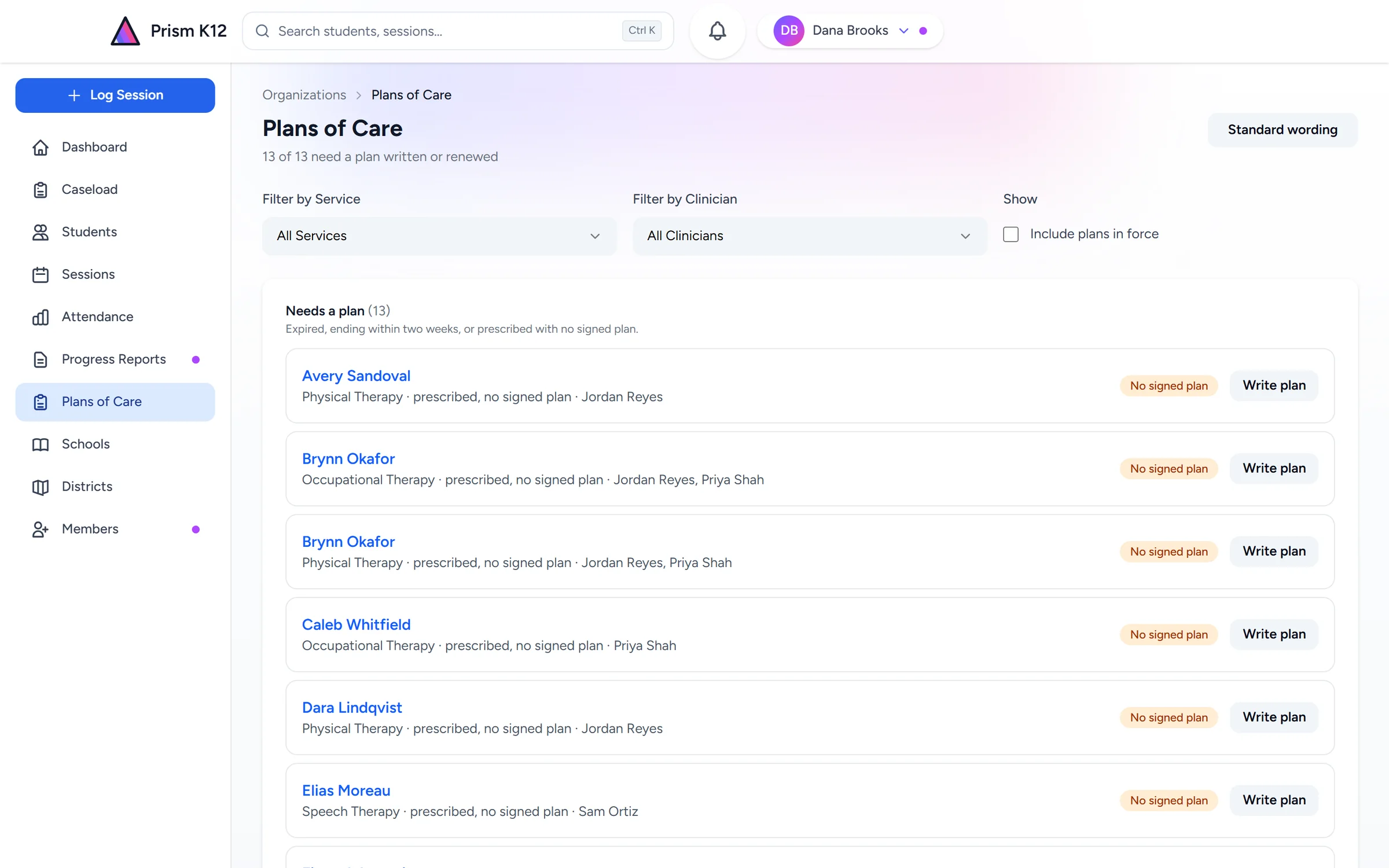Click the Sessions calendar icon
Viewport: 1389px width, 868px height.
[x=41, y=274]
